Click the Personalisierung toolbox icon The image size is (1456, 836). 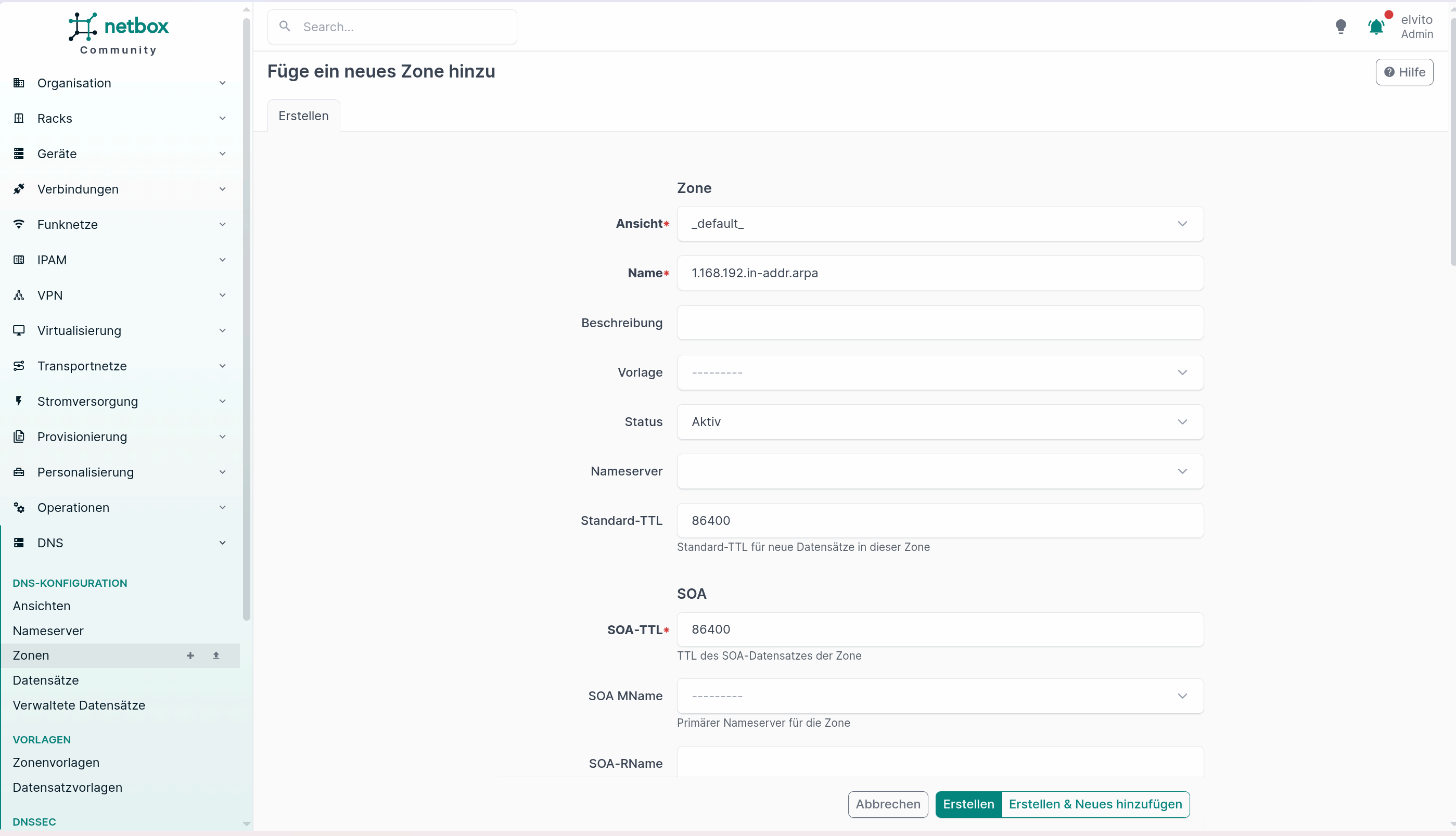click(x=19, y=472)
